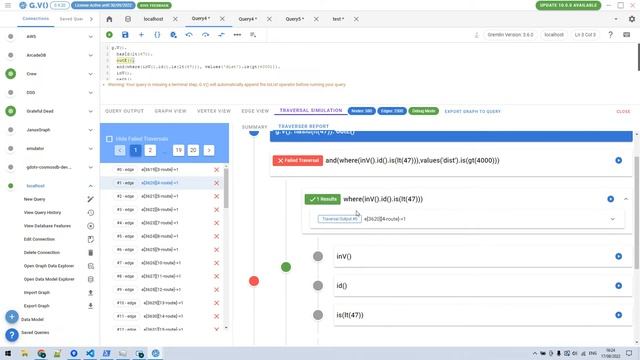Click the blue Saved Queries help circle
The width and height of the screenshot is (640, 360).
12,335
